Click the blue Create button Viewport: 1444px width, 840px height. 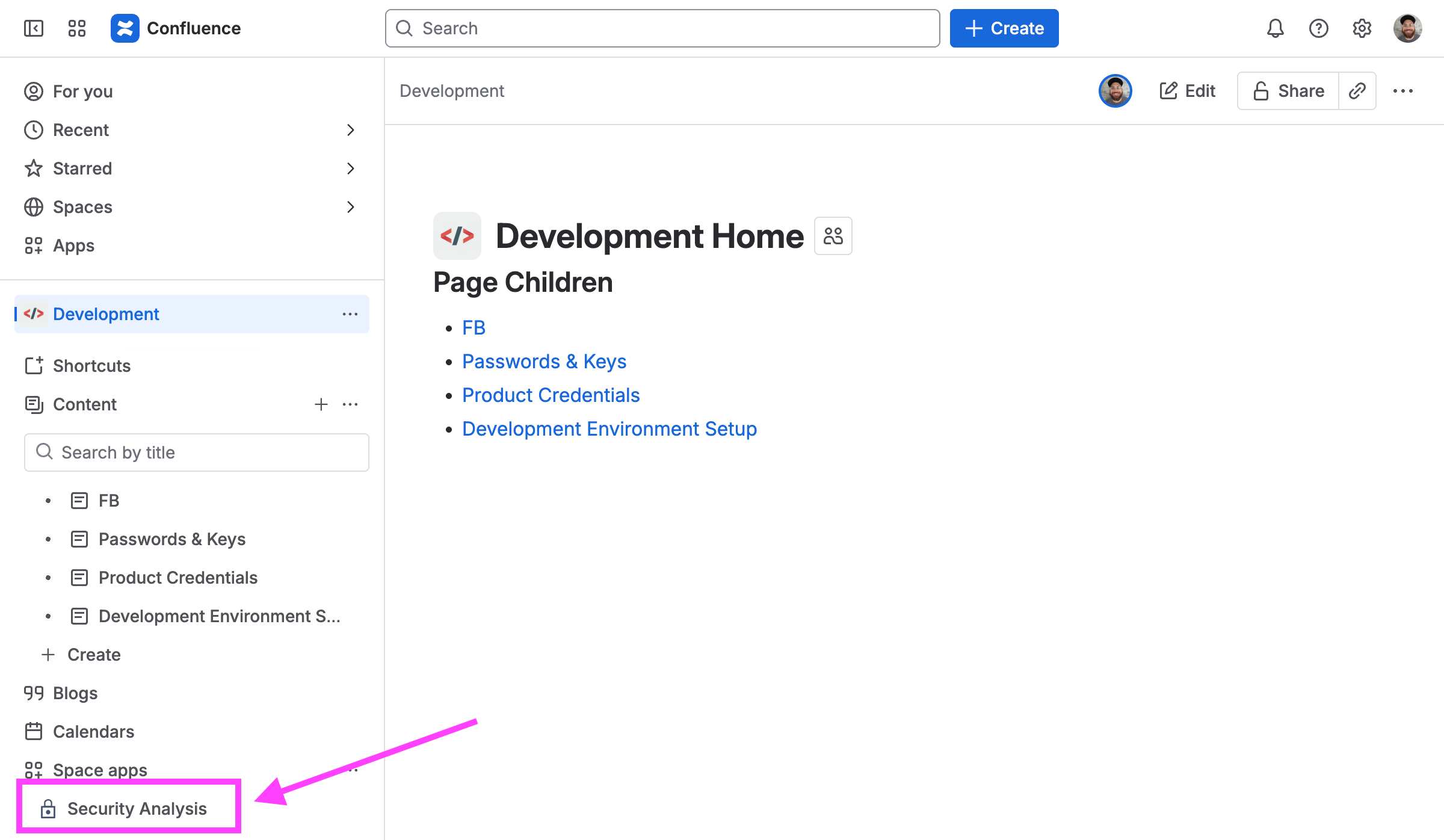click(1004, 28)
